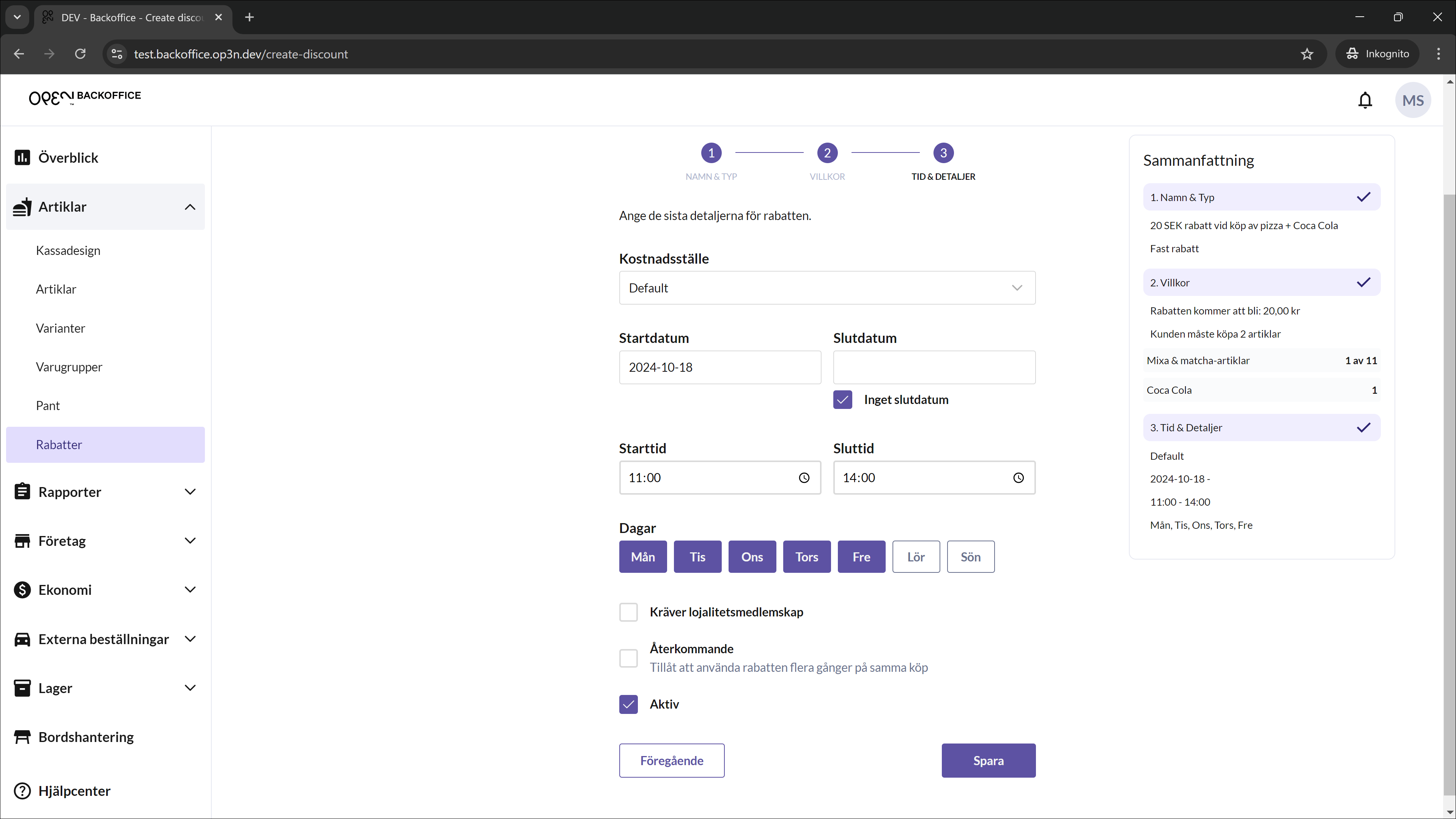This screenshot has height=819, width=1456.
Task: Click the Externa beställningar car icon
Action: pos(22,639)
